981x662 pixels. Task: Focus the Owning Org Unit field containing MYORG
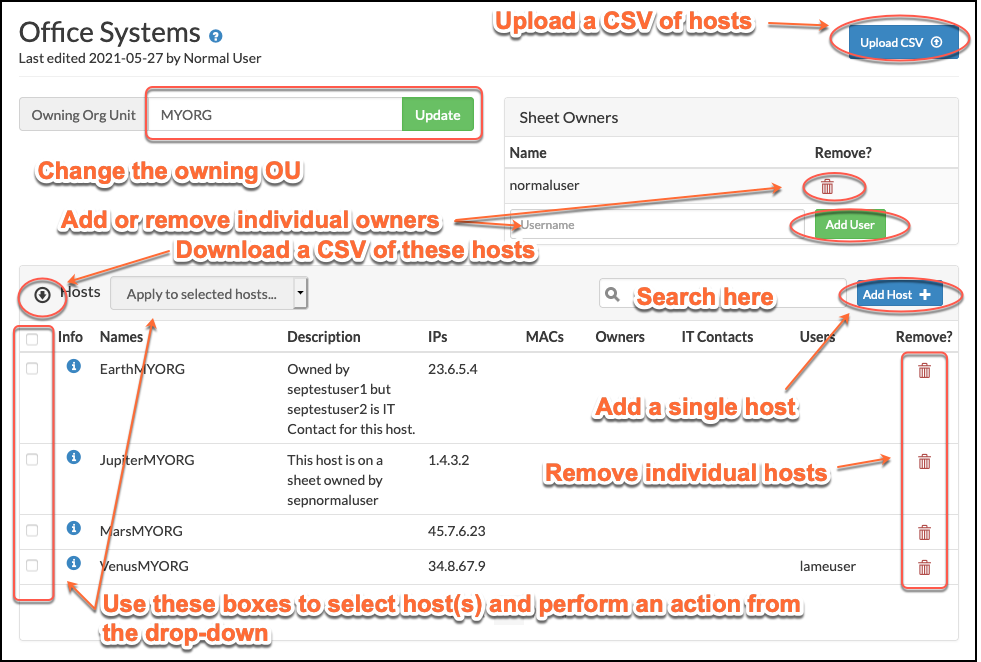[275, 115]
